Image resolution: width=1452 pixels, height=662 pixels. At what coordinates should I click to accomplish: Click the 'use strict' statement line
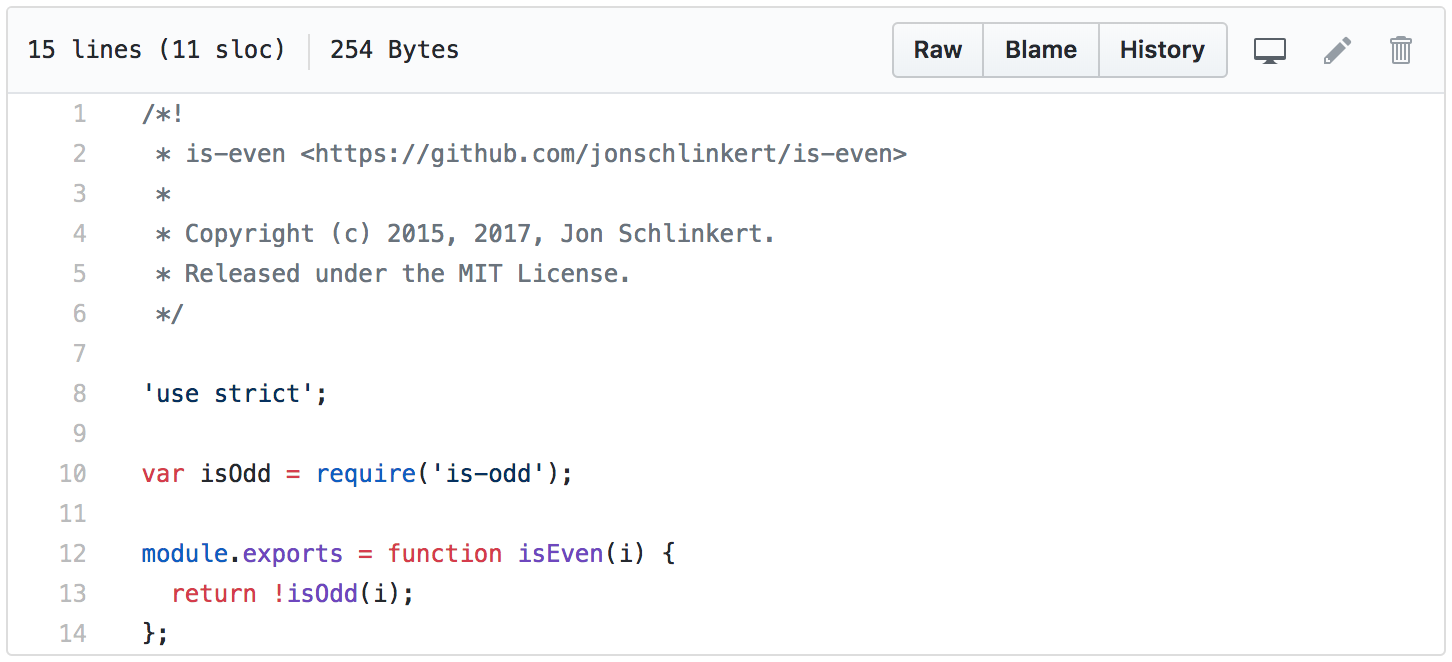tap(235, 394)
